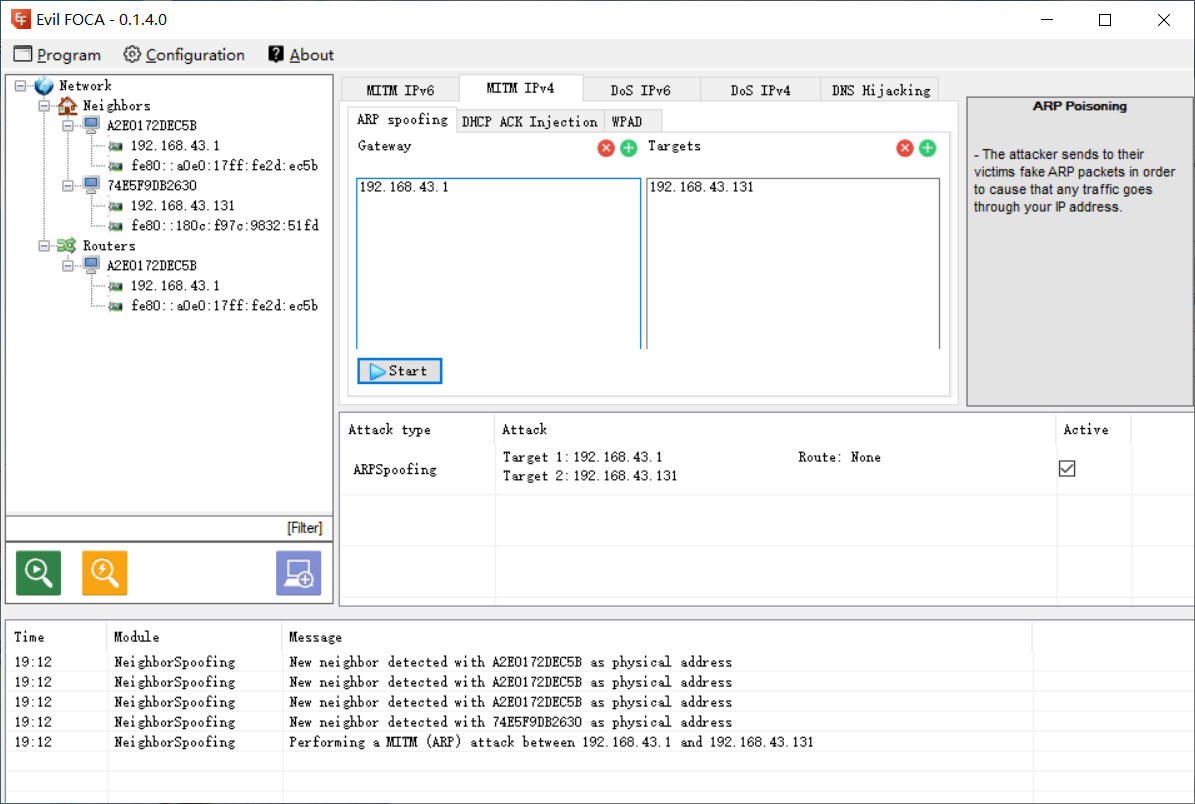Switch to the MITM IPv6 tab
Image resolution: width=1195 pixels, height=804 pixels.
point(400,90)
